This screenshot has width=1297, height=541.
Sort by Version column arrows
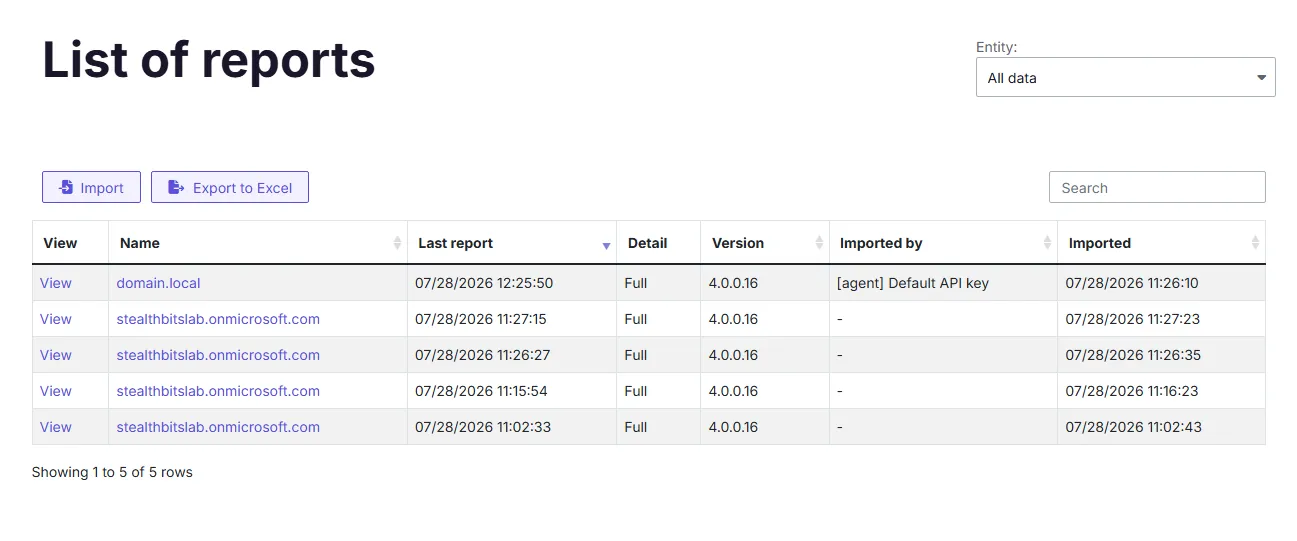819,243
